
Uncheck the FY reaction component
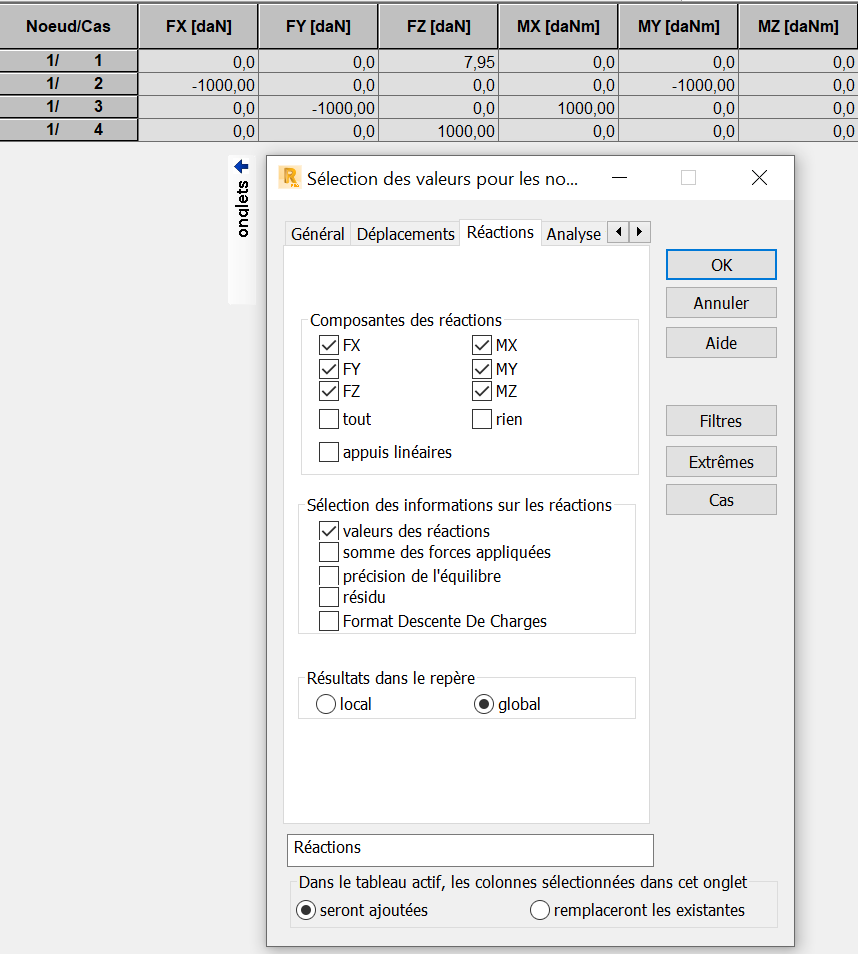[329, 369]
